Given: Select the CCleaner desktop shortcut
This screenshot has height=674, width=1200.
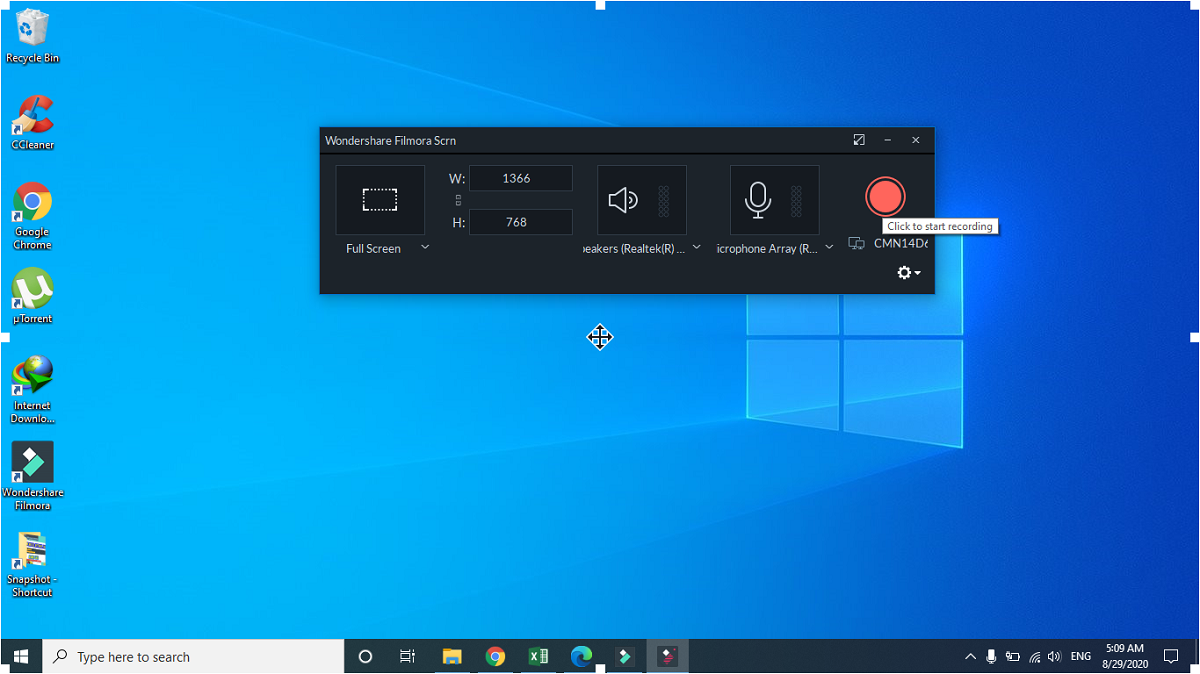Looking at the screenshot, I should [32, 122].
